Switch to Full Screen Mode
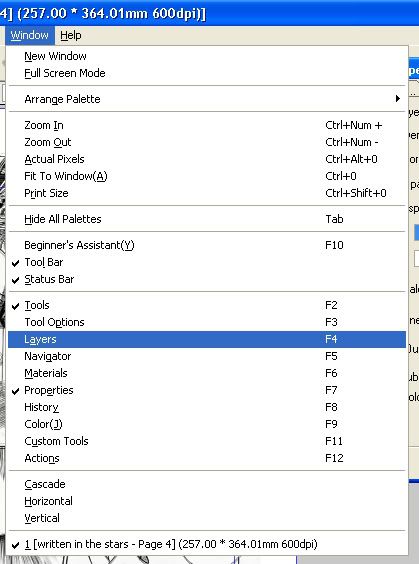The height and width of the screenshot is (564, 419). 207,73
